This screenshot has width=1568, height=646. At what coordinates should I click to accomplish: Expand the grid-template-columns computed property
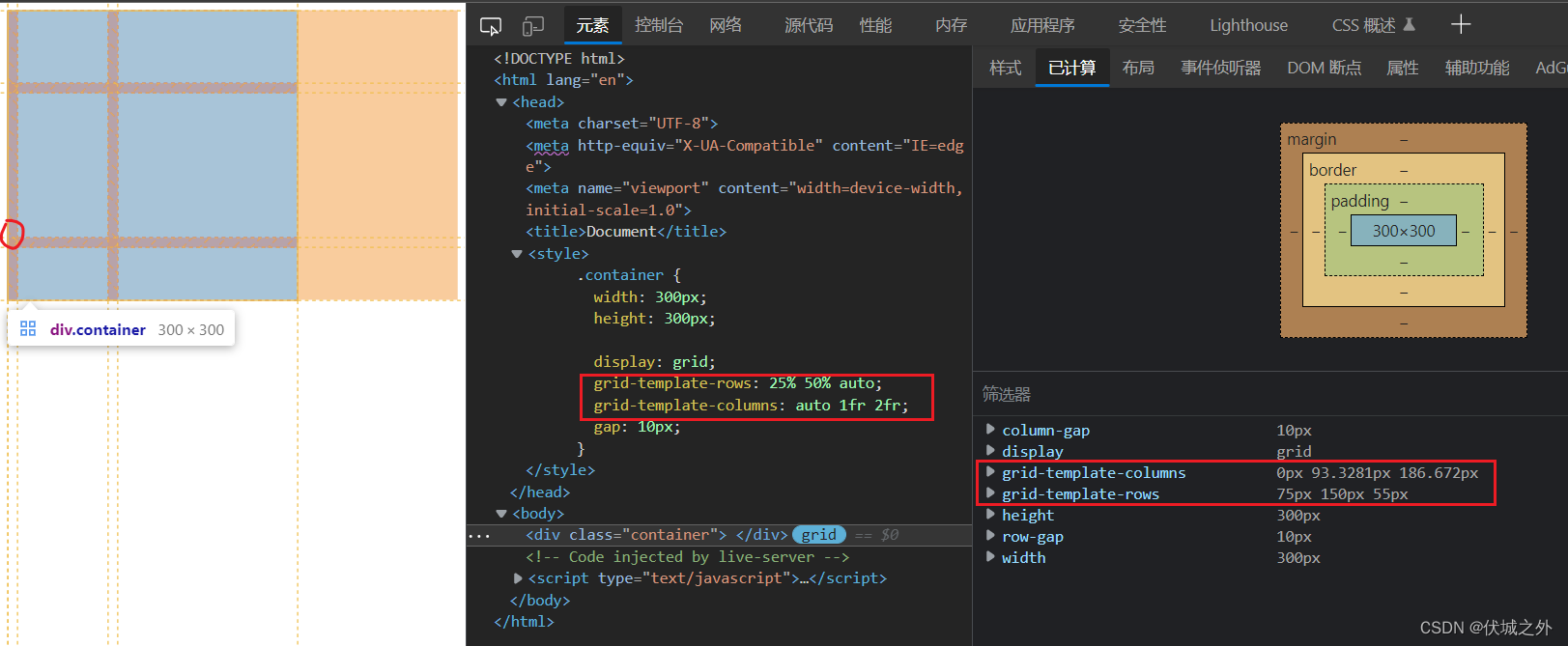pos(990,472)
